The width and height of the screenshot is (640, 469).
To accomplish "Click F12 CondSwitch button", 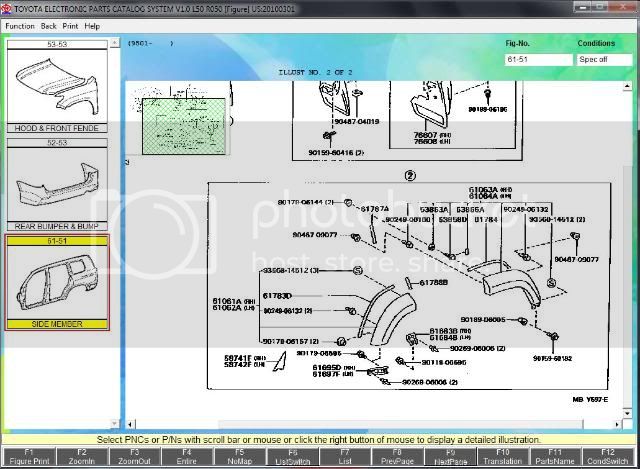I will 608,457.
